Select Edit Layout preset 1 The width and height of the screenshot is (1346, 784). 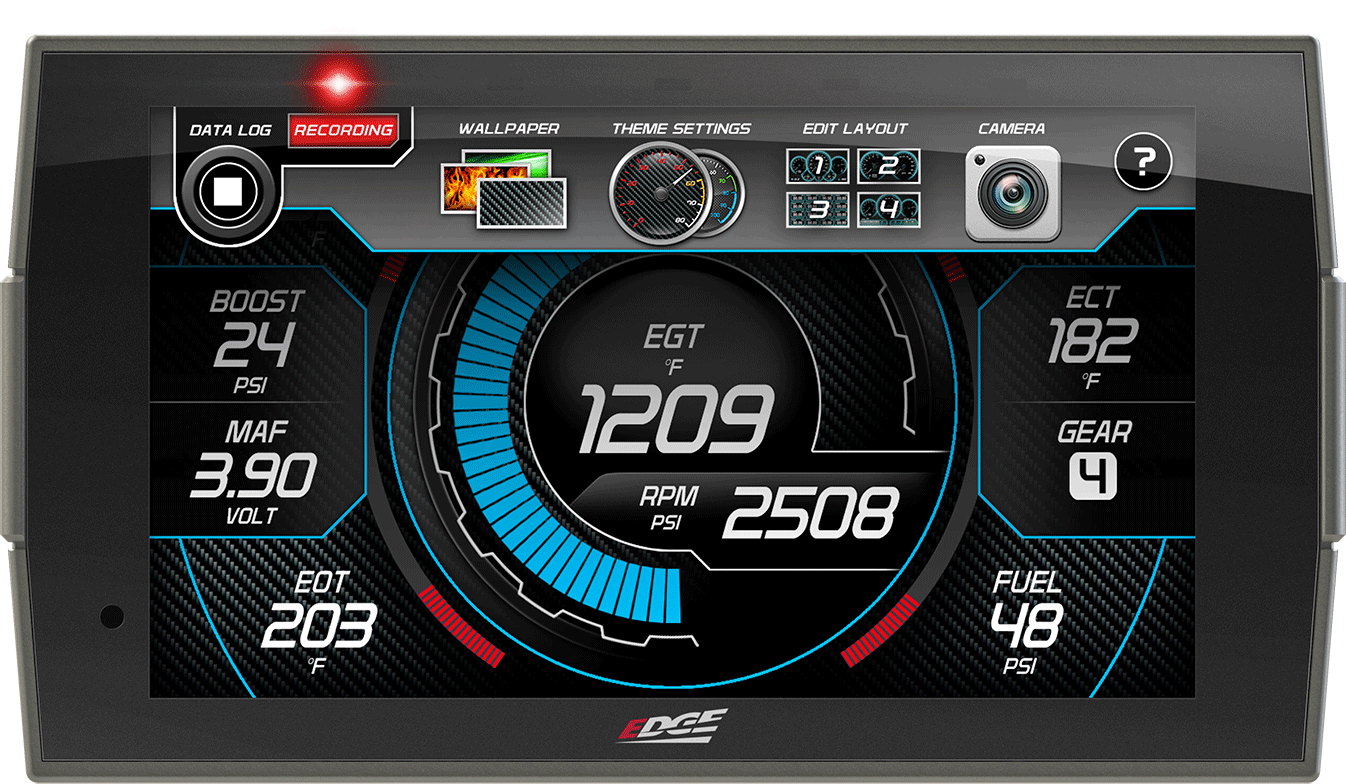[x=817, y=166]
